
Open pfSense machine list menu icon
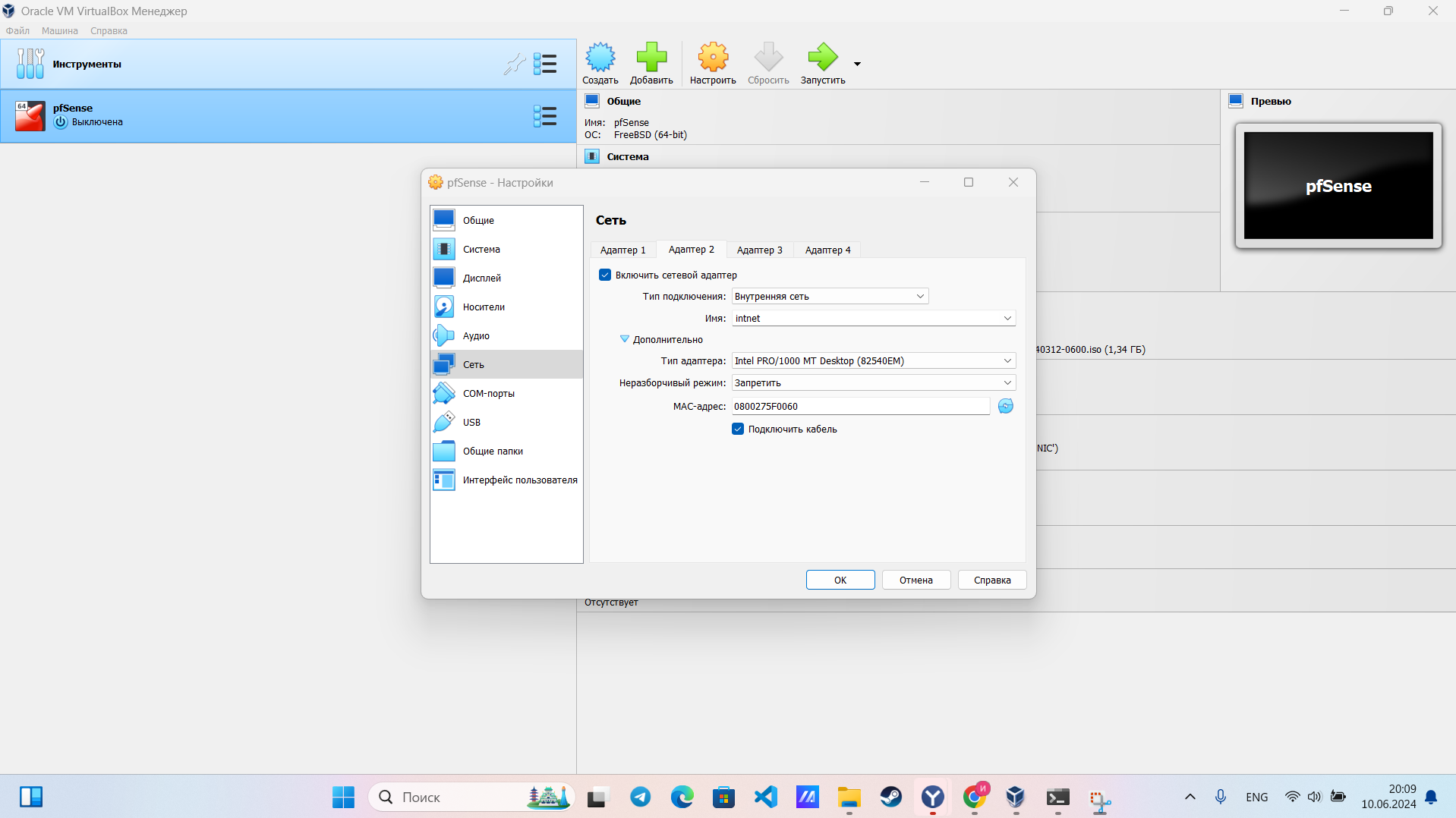click(x=545, y=116)
